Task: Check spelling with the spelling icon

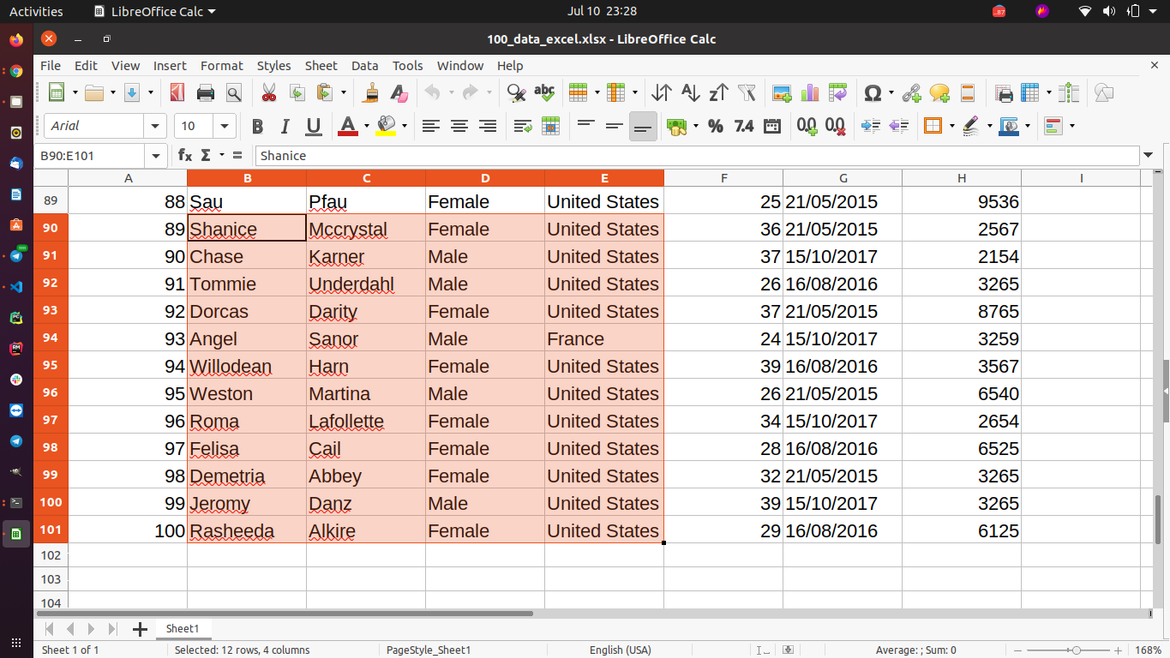Action: [544, 92]
